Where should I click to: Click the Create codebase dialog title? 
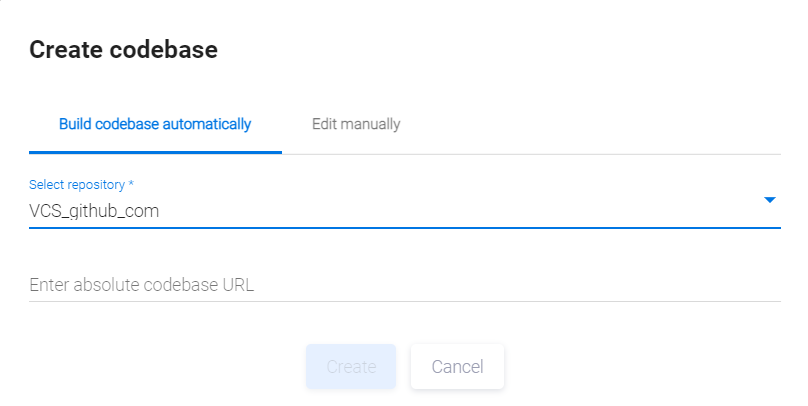coord(123,49)
